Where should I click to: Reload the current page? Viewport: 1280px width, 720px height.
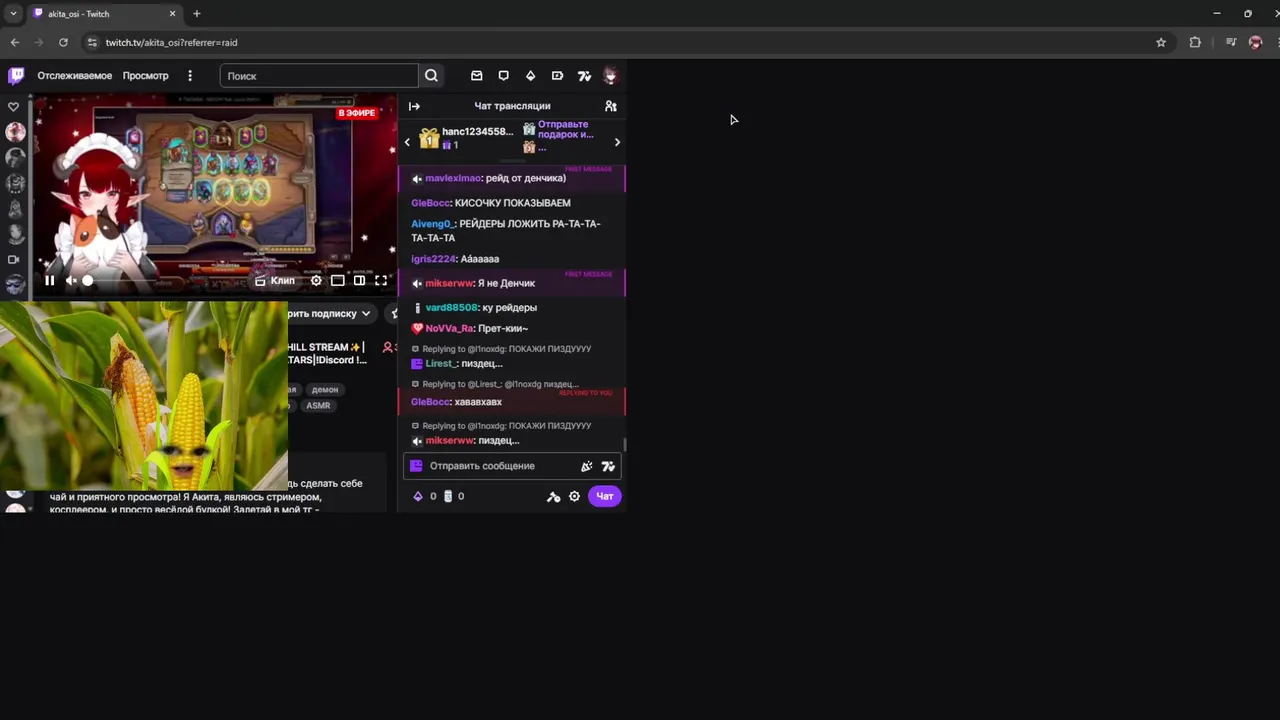tap(63, 42)
